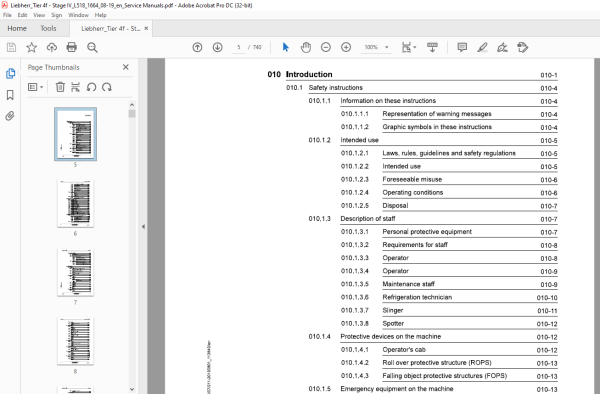
Task: Select the Hand pan tool
Action: click(x=306, y=47)
